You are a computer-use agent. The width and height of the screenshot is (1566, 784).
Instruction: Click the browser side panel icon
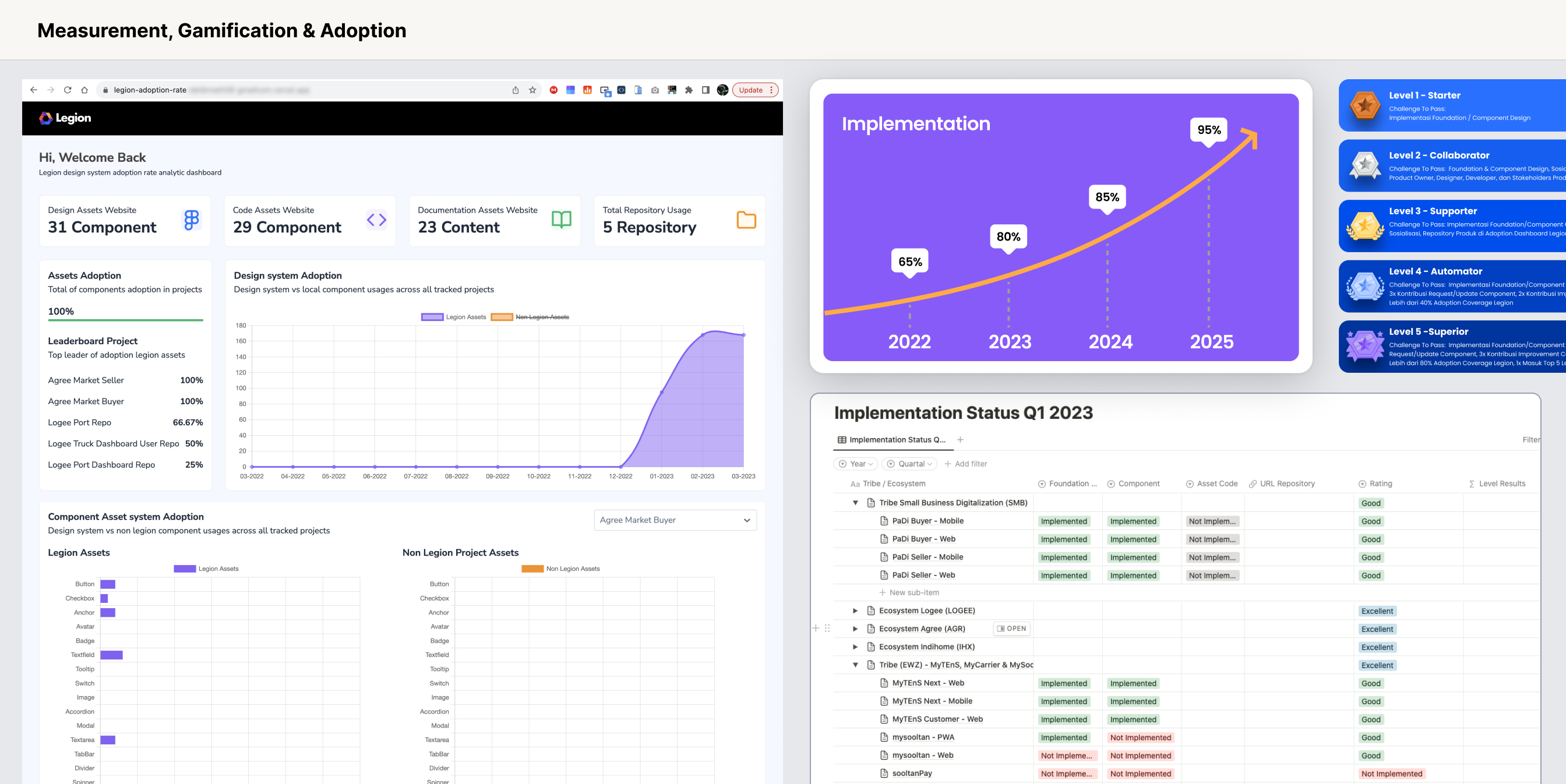pos(706,90)
